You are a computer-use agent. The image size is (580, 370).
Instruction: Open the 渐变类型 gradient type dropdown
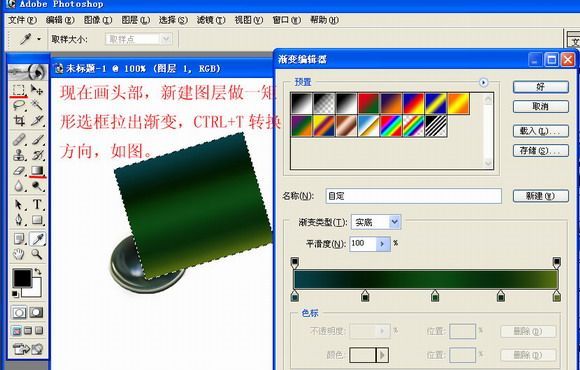click(x=395, y=222)
